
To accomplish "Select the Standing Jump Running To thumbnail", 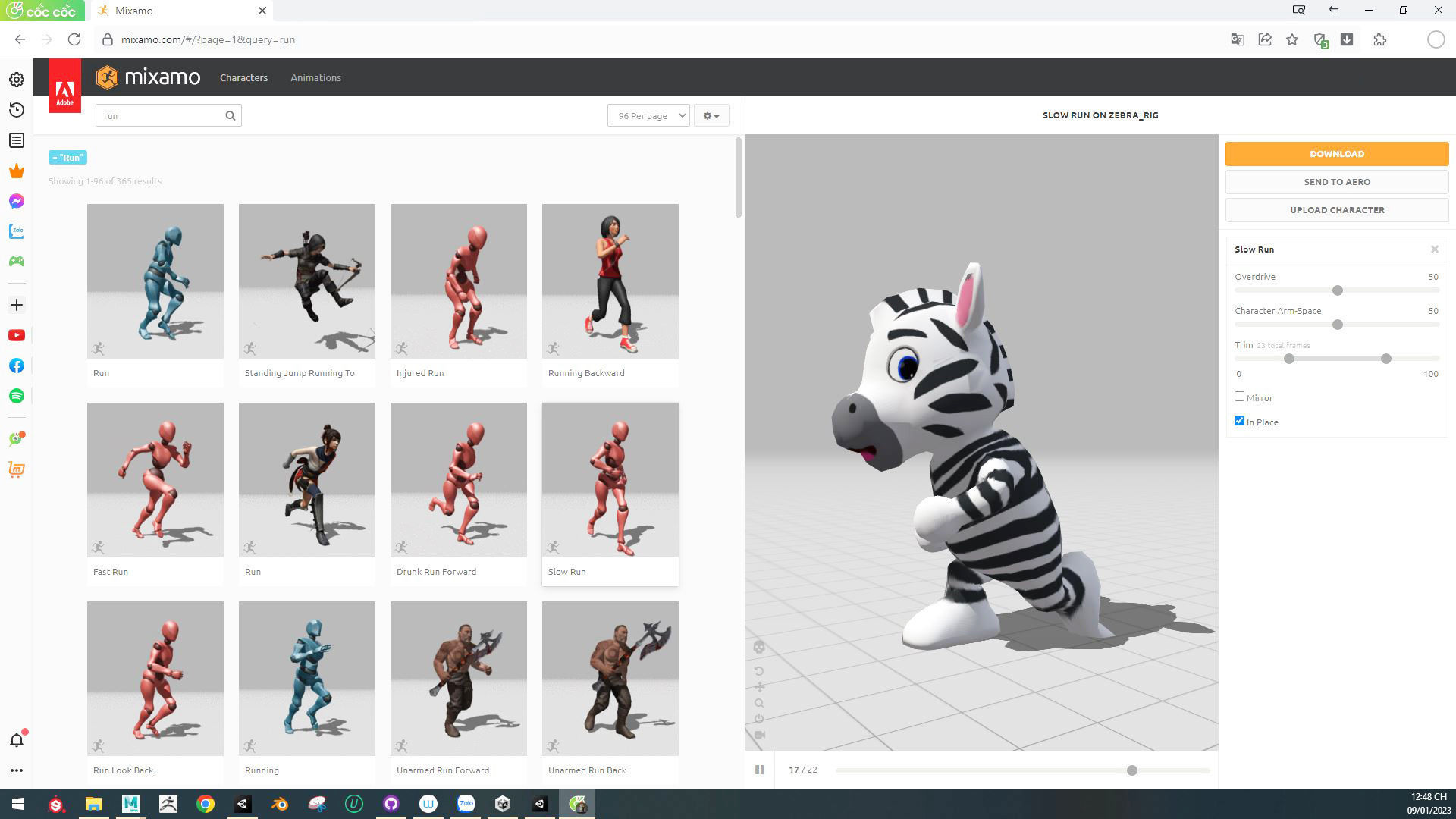I will tap(307, 281).
